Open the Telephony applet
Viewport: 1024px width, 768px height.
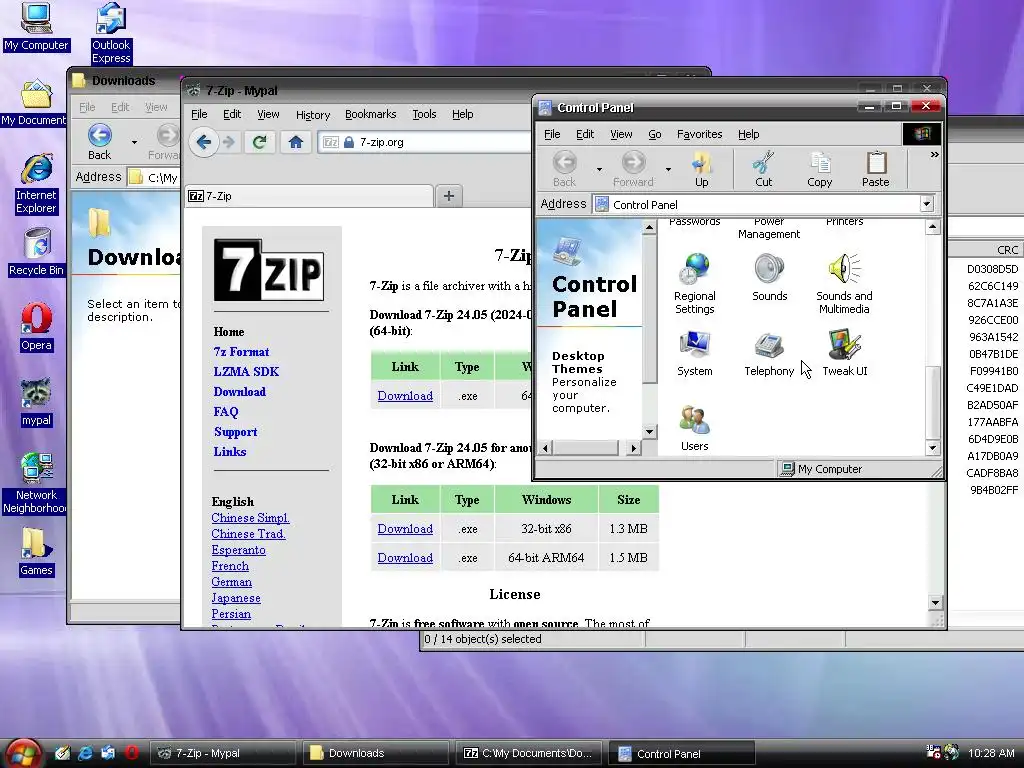(x=769, y=353)
